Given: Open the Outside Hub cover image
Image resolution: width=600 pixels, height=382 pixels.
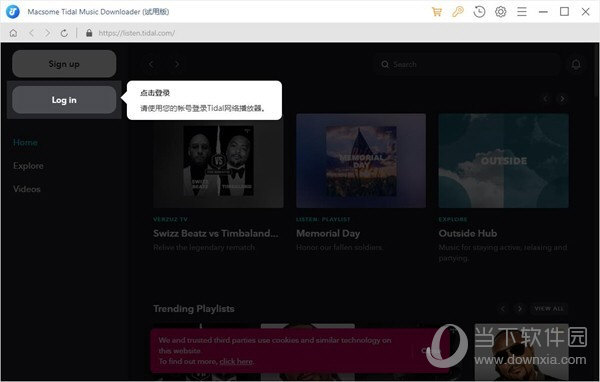Looking at the screenshot, I should 504,161.
